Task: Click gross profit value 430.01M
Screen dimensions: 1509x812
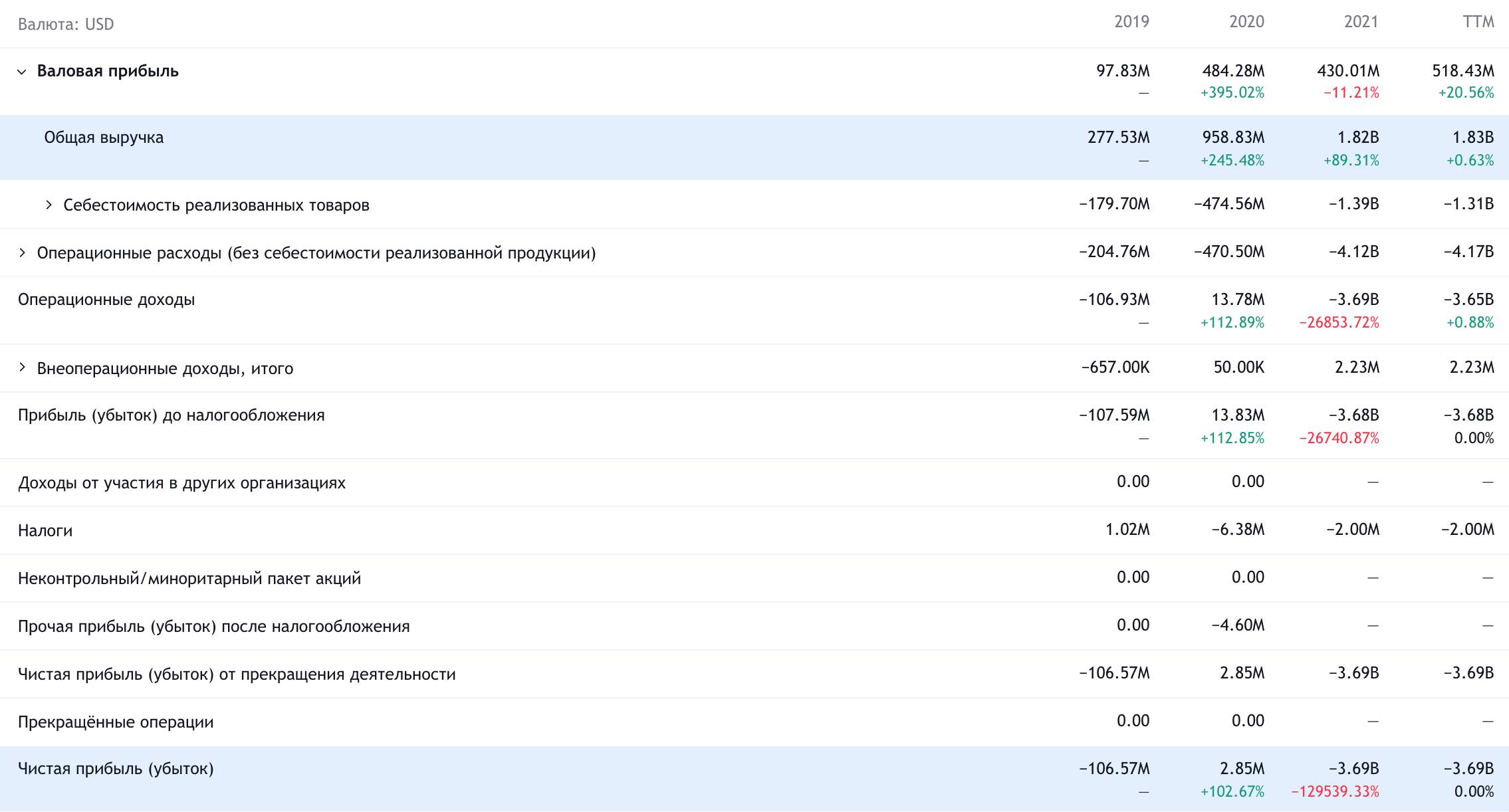Action: point(1348,71)
